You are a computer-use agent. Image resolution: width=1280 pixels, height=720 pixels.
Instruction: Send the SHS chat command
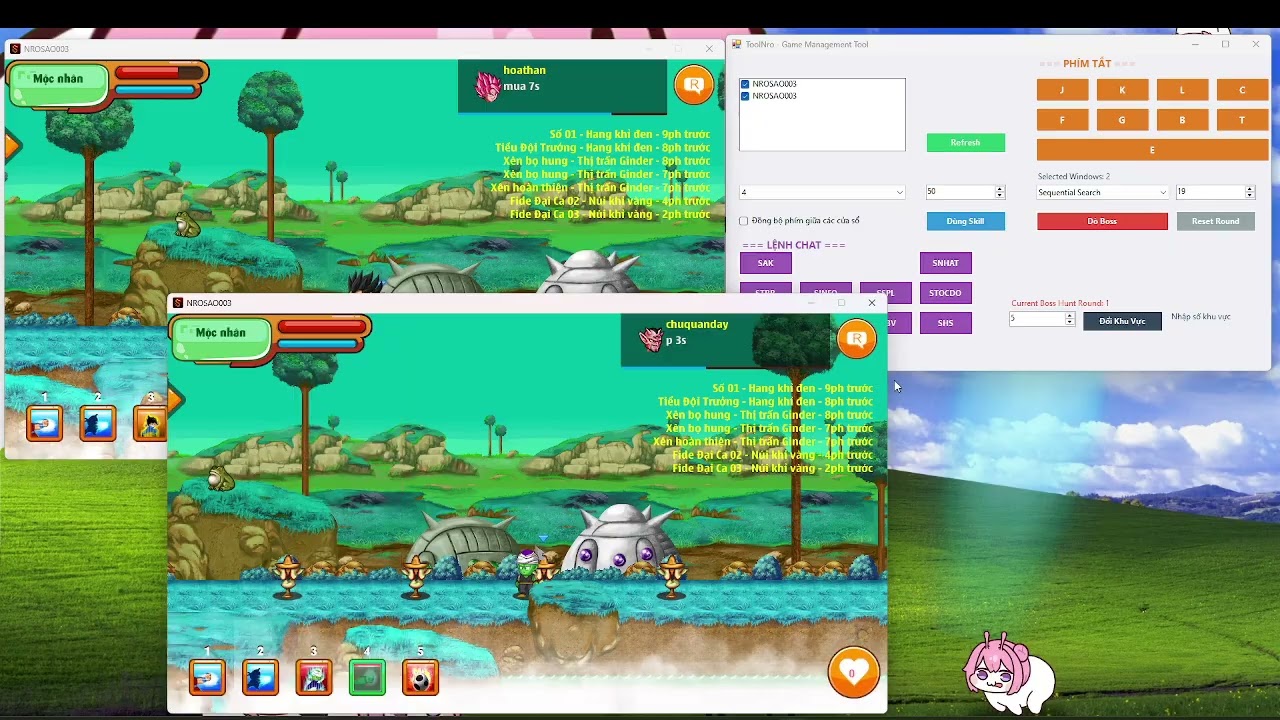tap(946, 323)
